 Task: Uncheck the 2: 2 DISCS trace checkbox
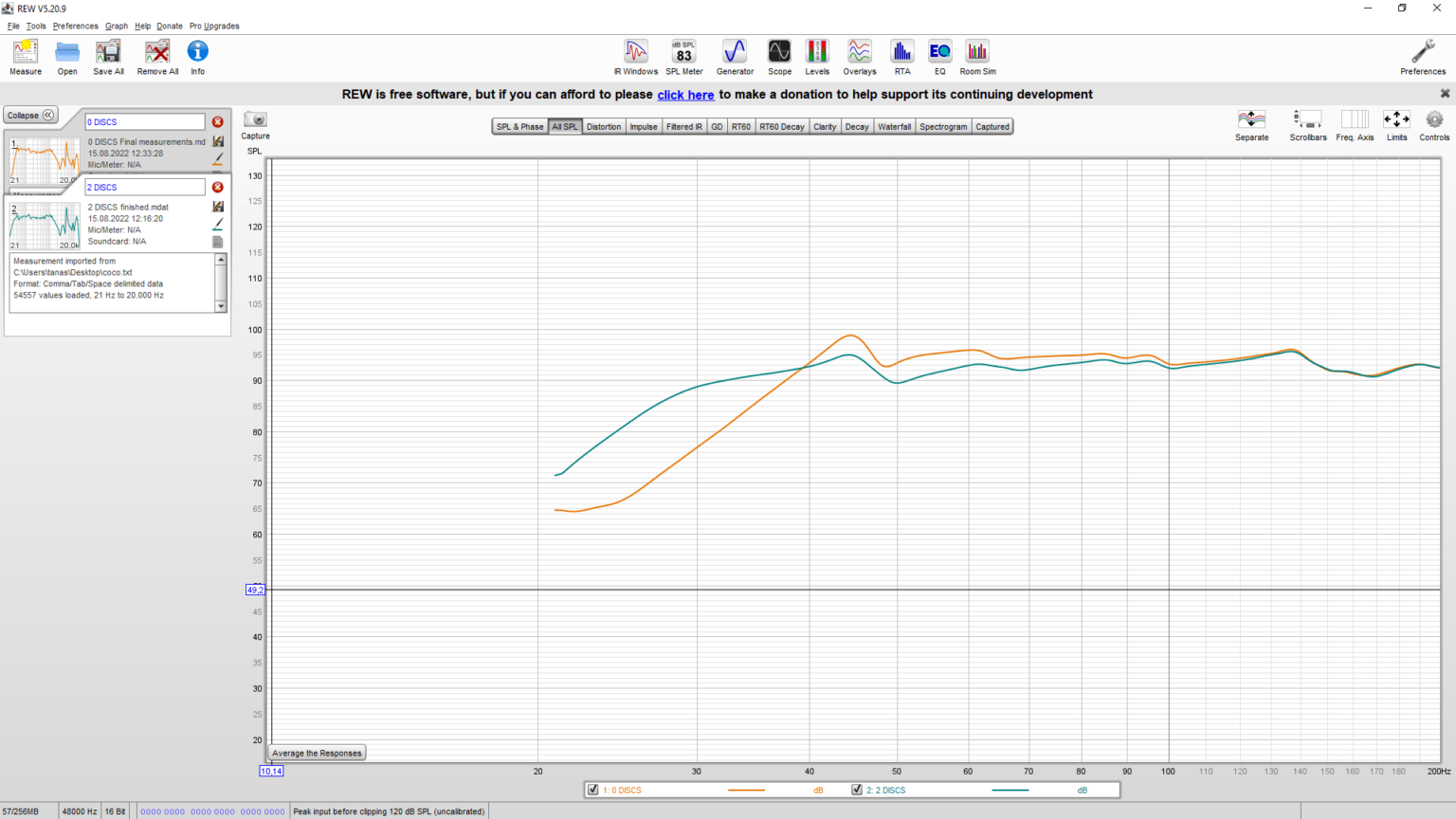pyautogui.click(x=856, y=790)
